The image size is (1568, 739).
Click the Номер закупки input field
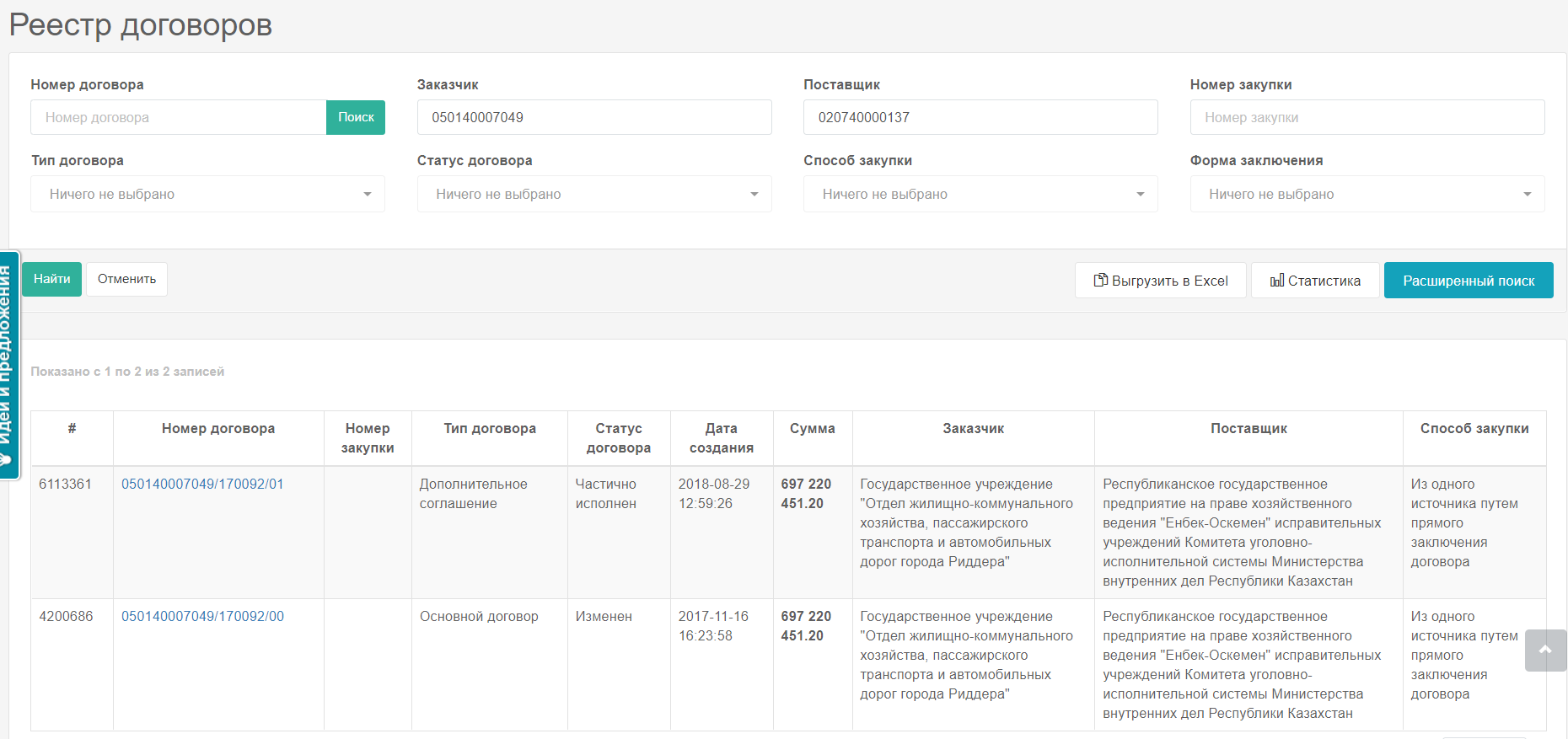tap(1367, 117)
